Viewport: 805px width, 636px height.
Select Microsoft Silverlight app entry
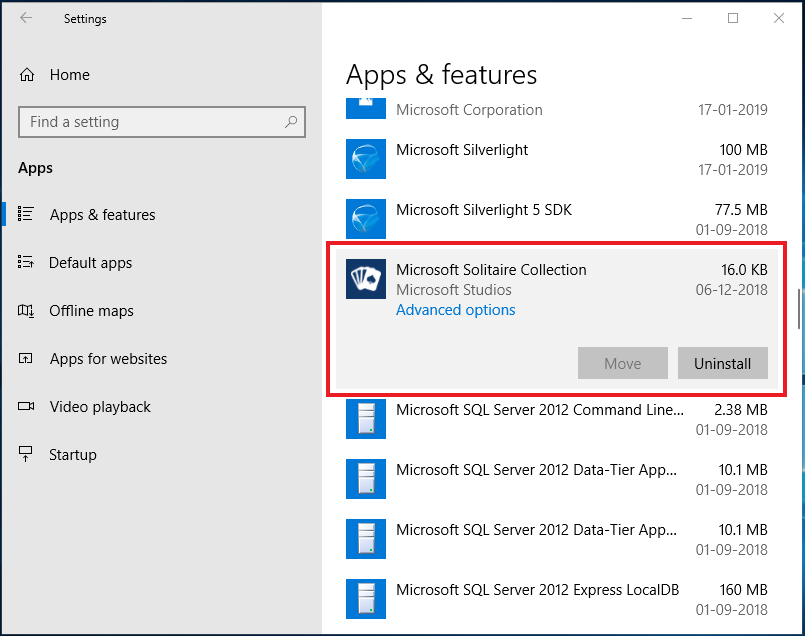point(557,159)
